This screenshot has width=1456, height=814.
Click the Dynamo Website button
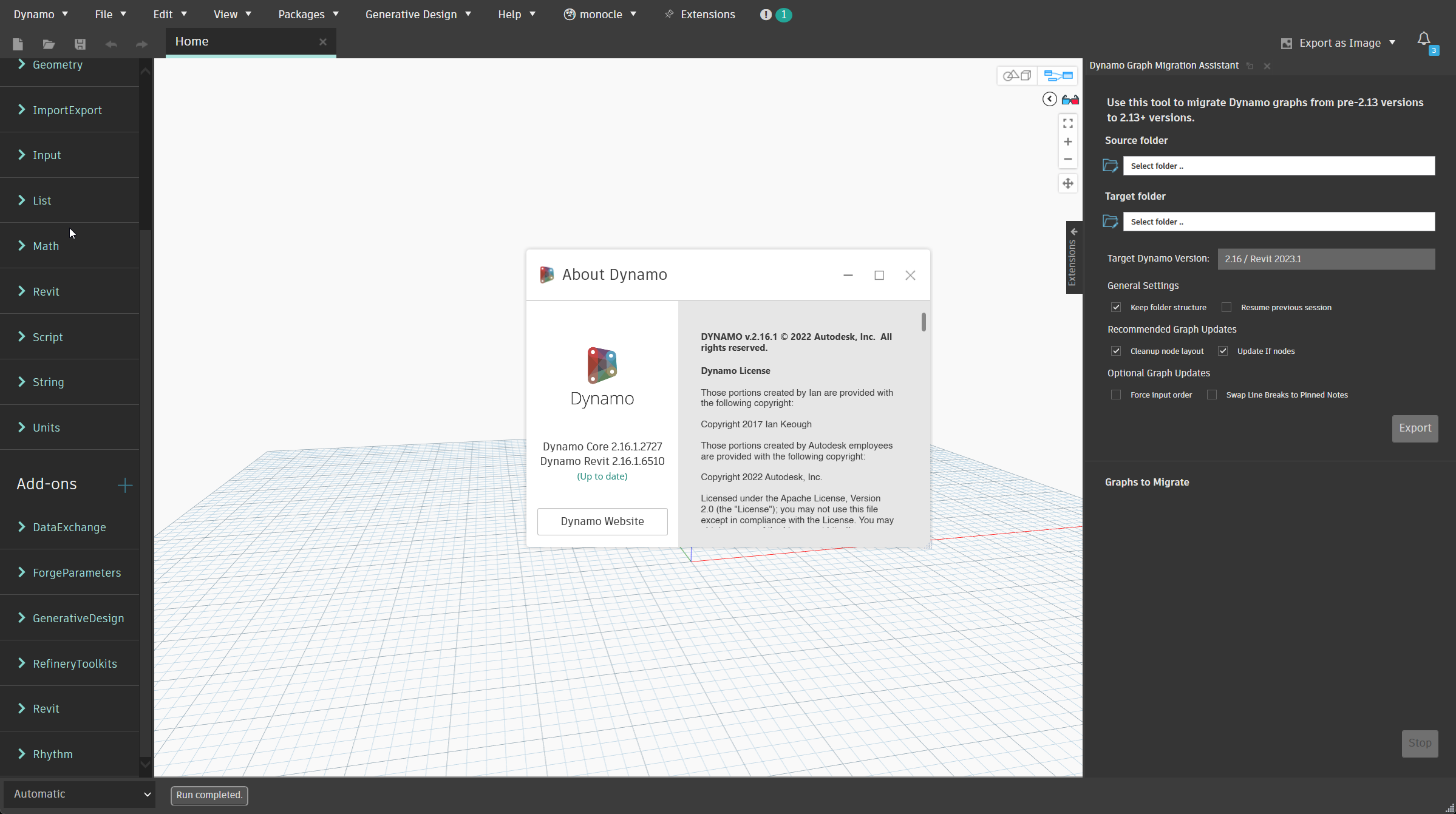602,521
